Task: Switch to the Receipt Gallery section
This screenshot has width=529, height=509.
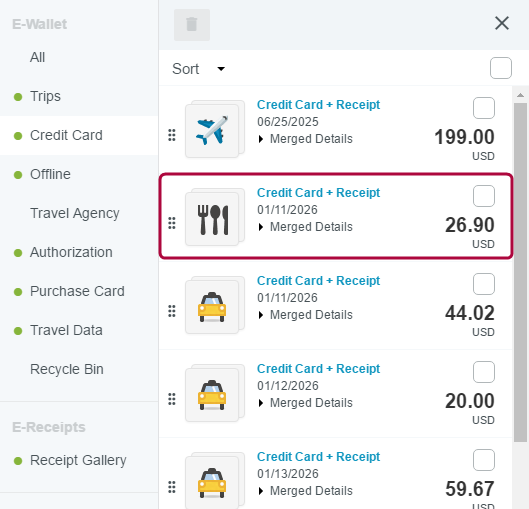Action: tap(78, 460)
